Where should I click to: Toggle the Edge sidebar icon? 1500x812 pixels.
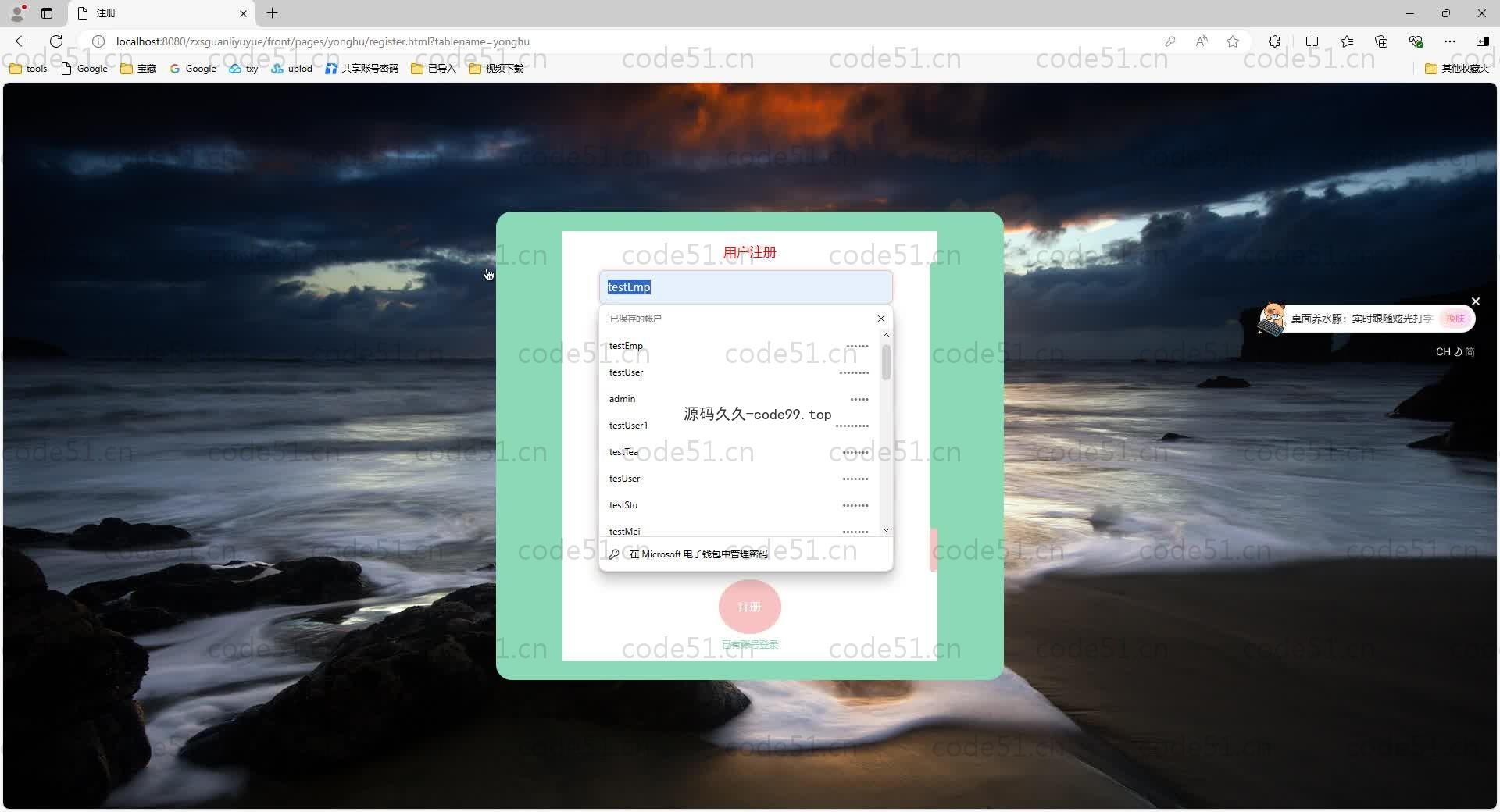point(1482,41)
